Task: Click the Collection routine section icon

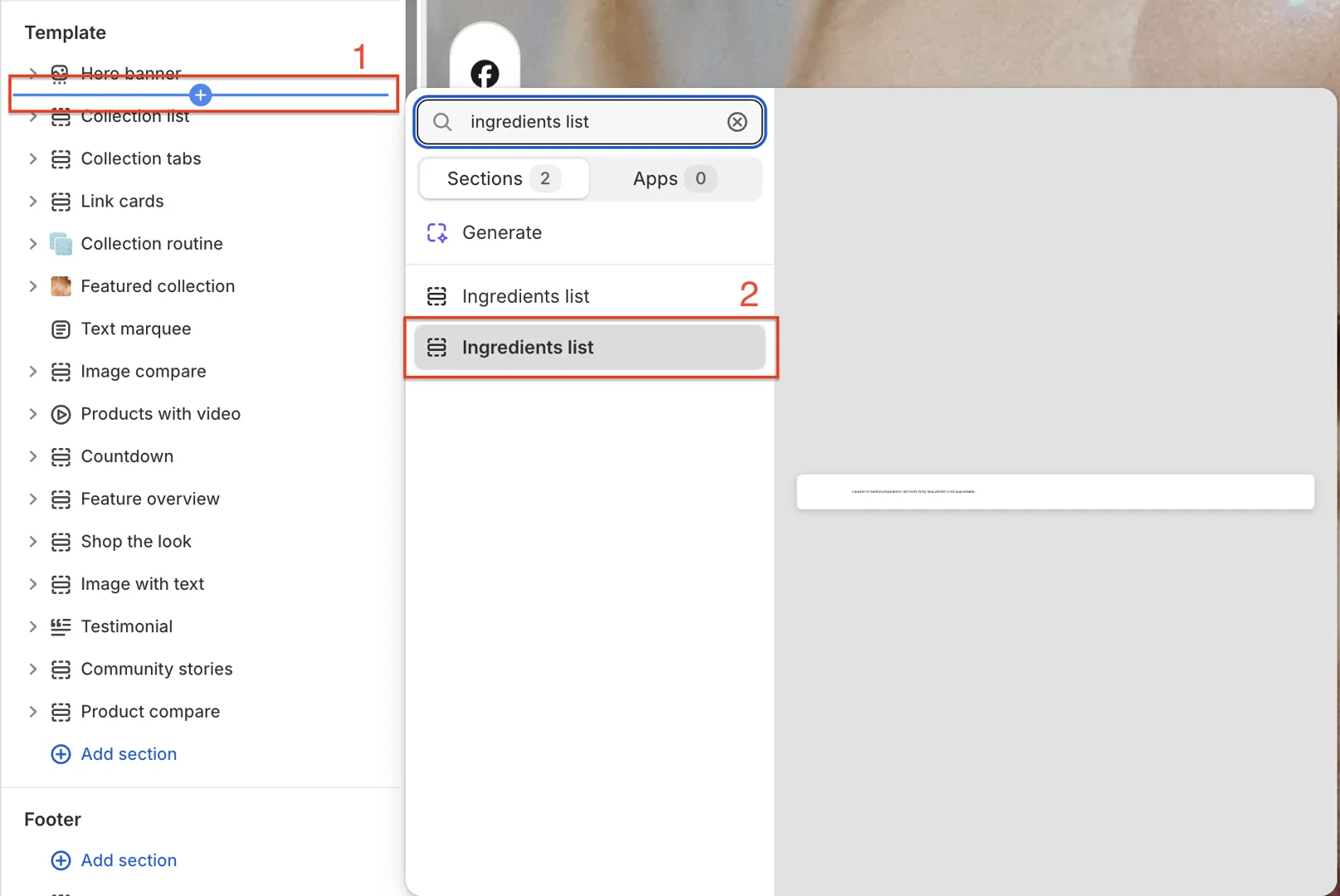Action: coord(61,243)
